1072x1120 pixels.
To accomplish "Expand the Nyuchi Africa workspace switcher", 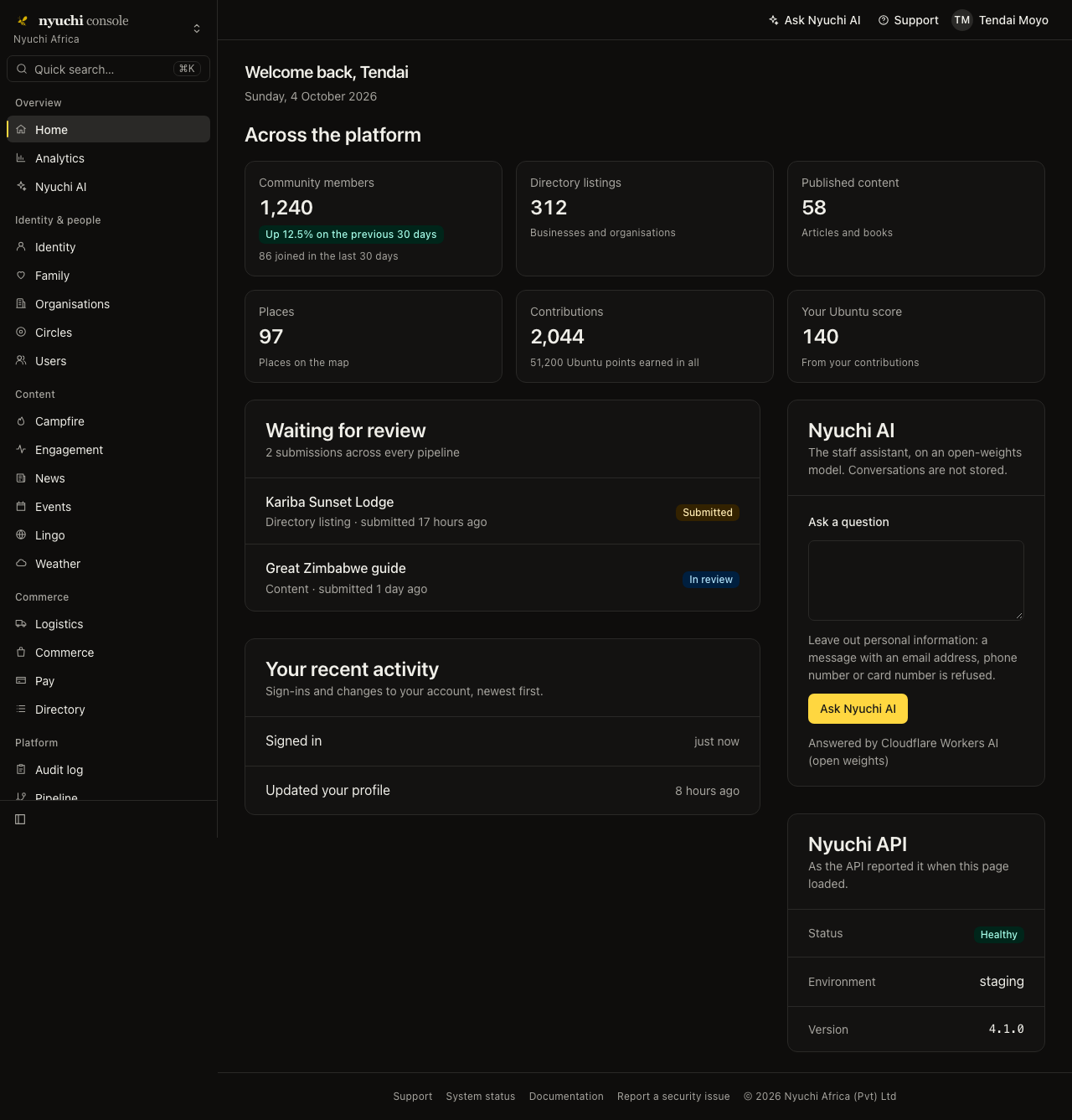I will click(197, 28).
